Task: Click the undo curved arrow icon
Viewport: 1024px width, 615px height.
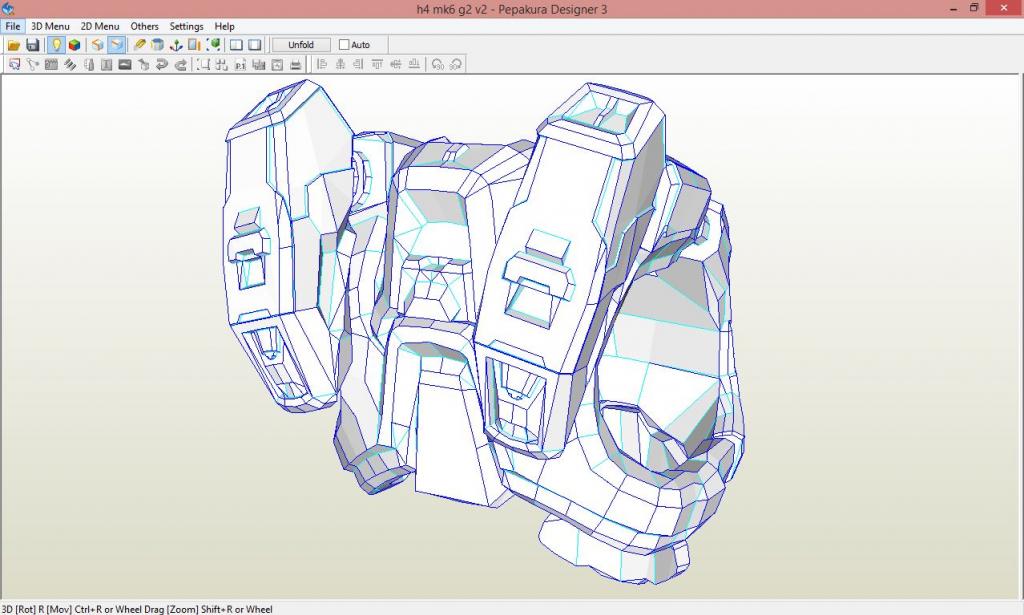Action: [162, 64]
